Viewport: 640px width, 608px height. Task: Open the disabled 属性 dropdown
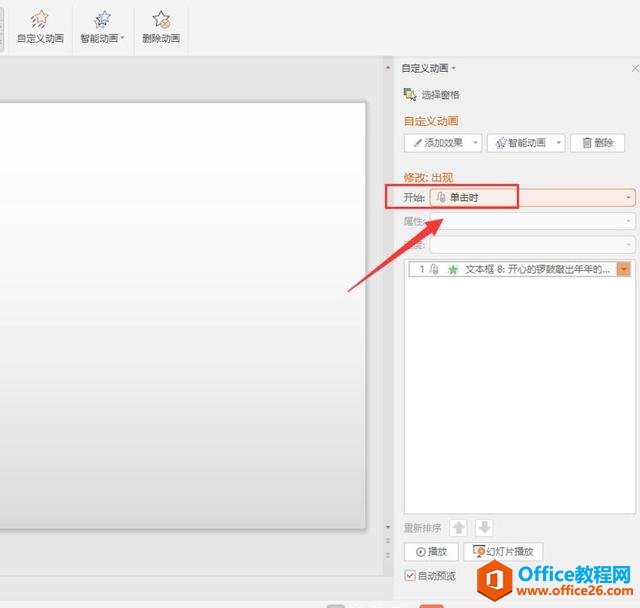[533, 221]
